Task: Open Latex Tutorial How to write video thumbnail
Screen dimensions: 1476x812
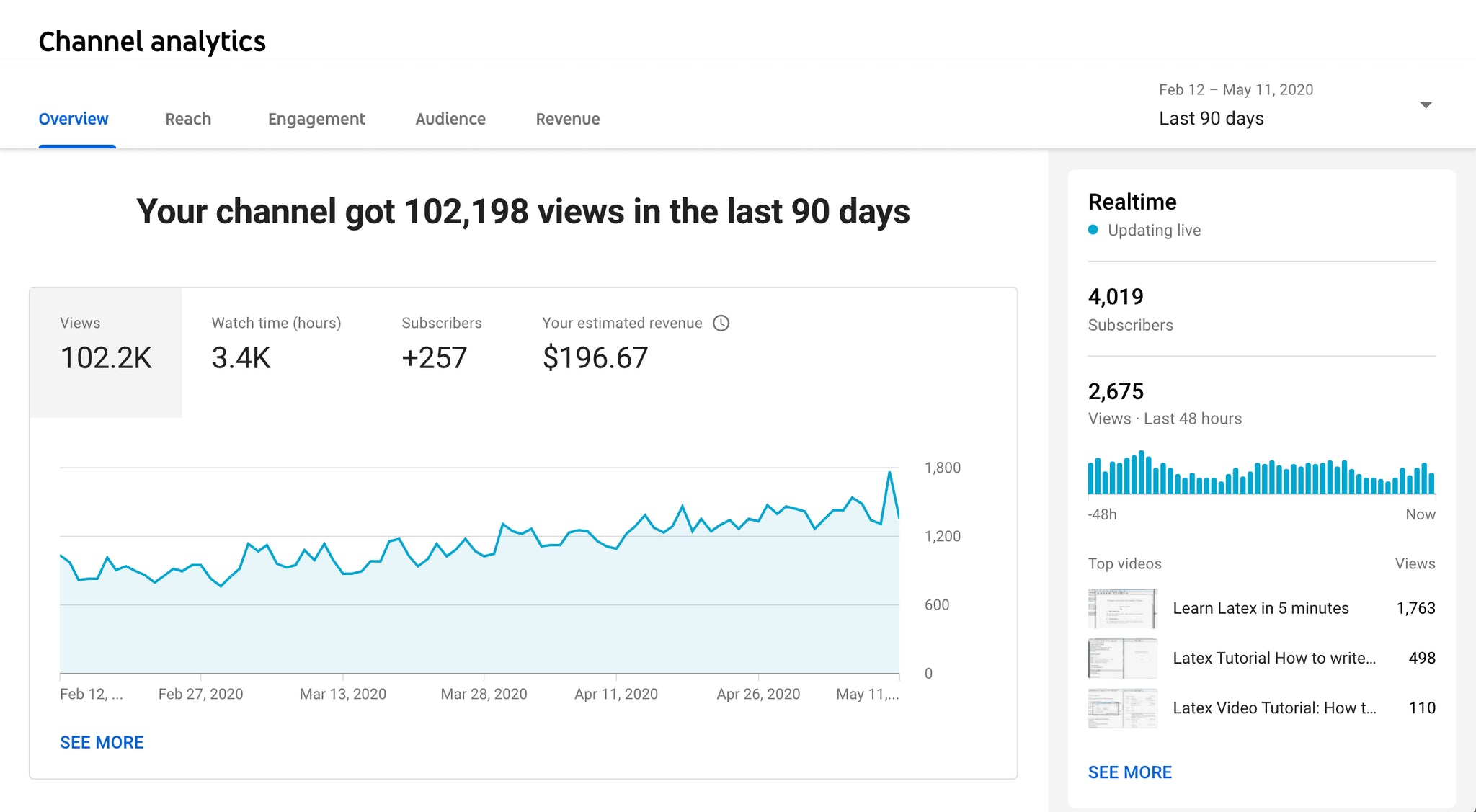Action: tap(1122, 658)
